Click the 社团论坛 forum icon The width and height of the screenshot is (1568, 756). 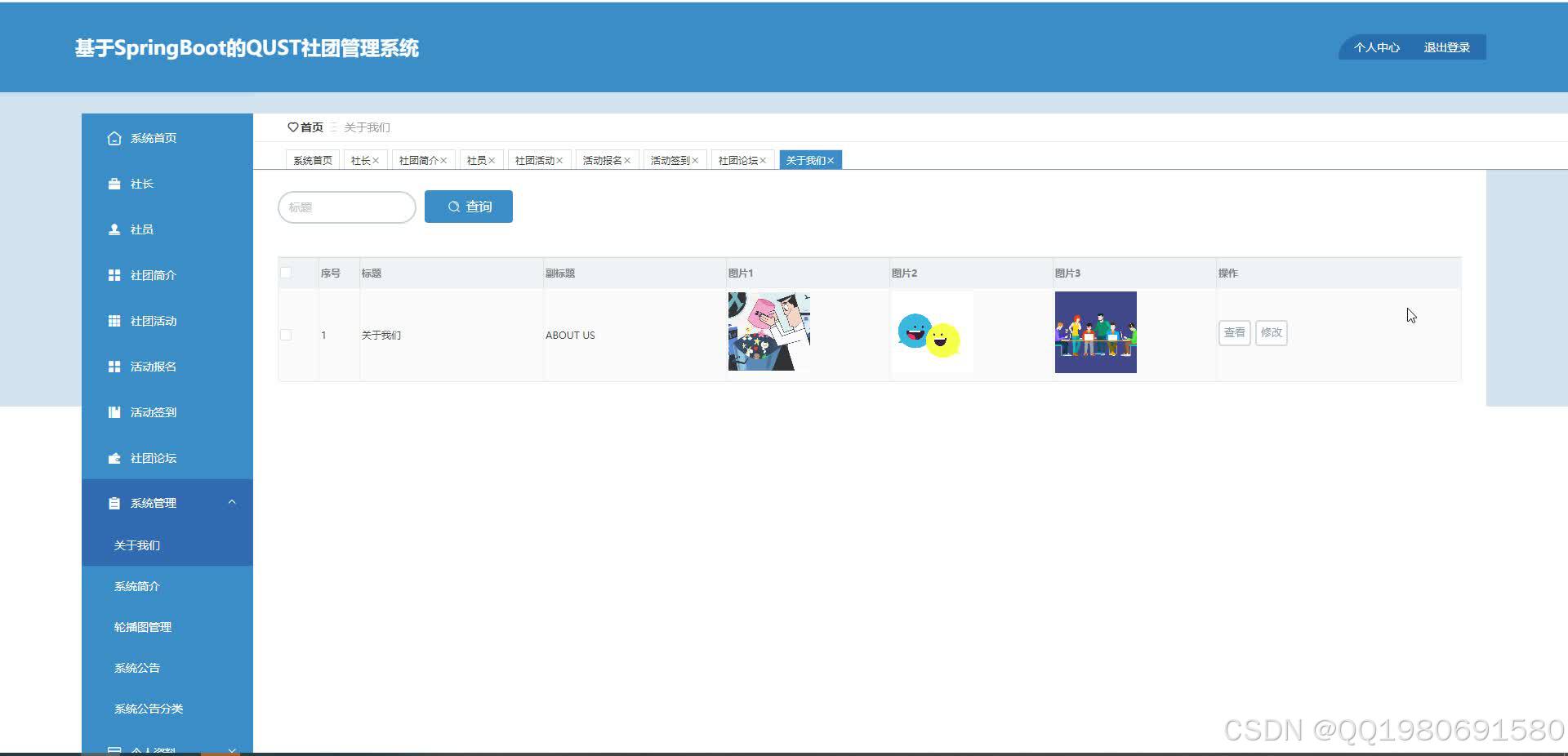coord(114,458)
